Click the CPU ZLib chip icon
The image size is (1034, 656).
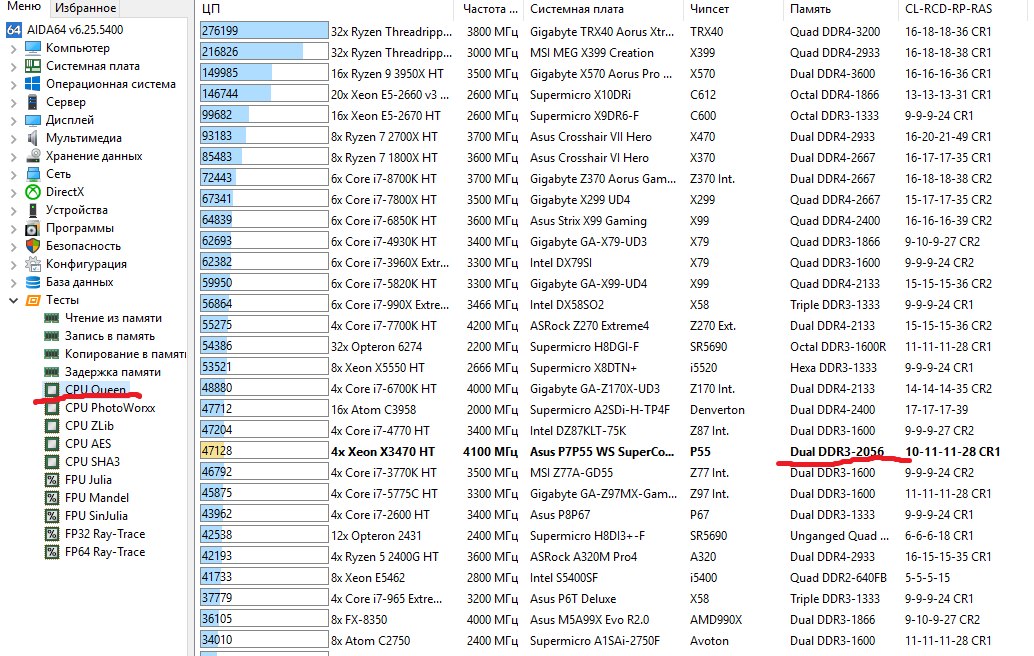51,426
